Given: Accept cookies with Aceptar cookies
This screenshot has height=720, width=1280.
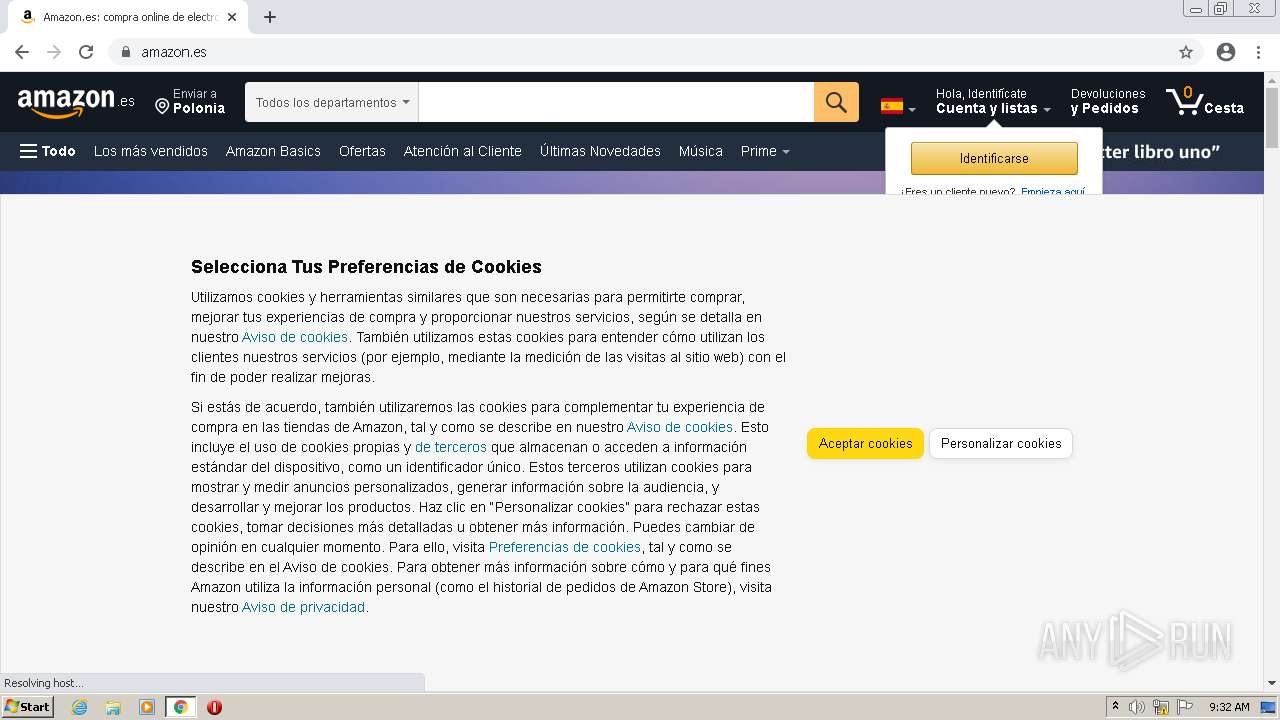Looking at the screenshot, I should (865, 443).
